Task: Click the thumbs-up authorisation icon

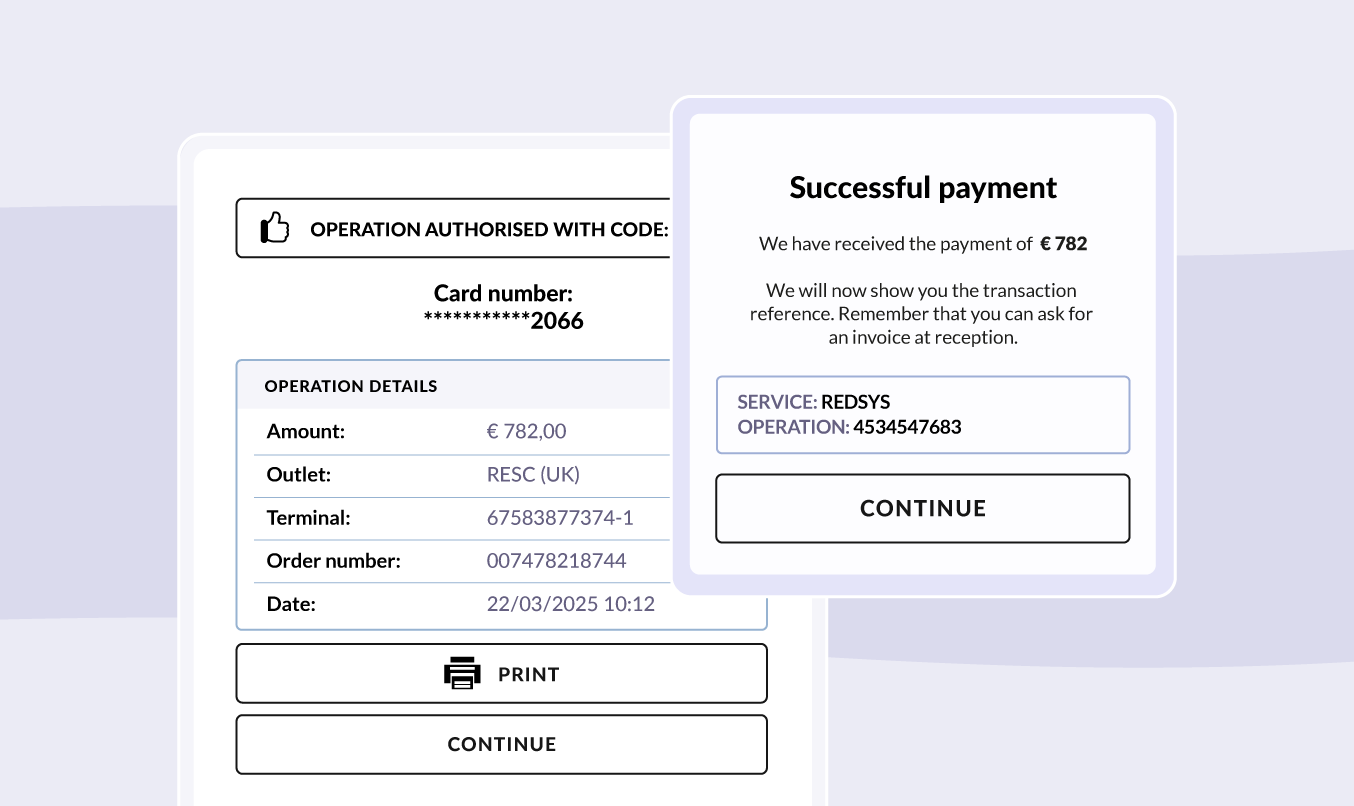Action: pos(275,228)
